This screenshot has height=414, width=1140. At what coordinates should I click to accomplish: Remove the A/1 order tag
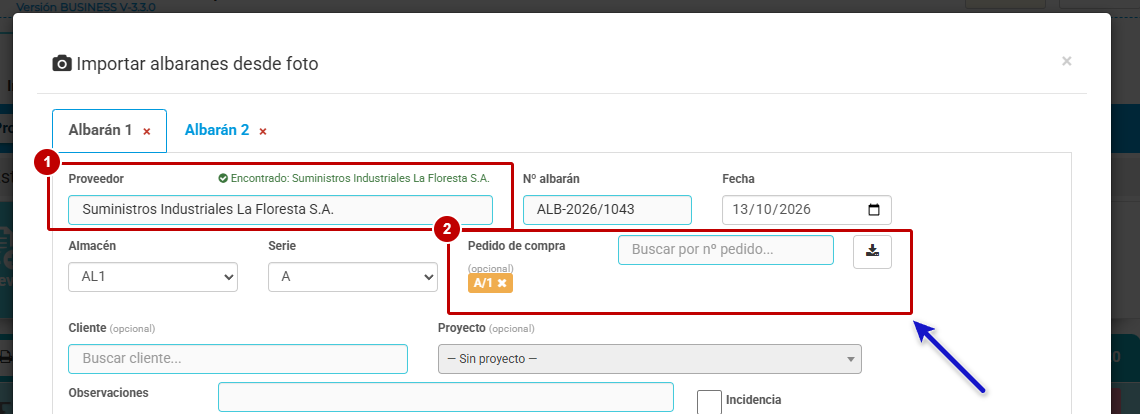pyautogui.click(x=502, y=283)
